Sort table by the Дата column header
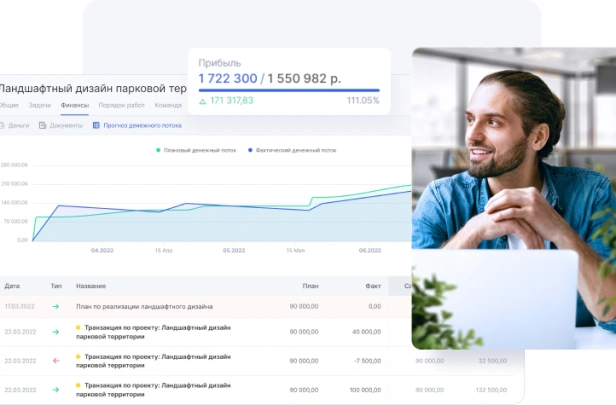This screenshot has width=616, height=405. pos(12,286)
